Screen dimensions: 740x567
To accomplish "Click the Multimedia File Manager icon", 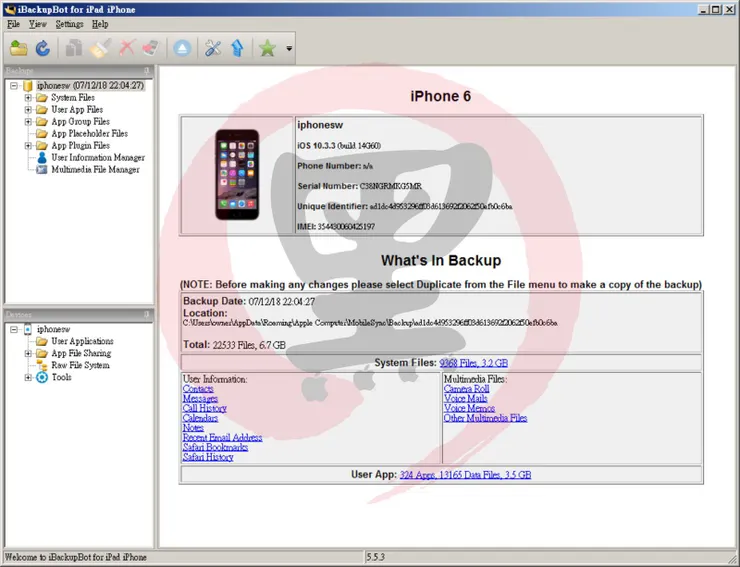I will 42,169.
